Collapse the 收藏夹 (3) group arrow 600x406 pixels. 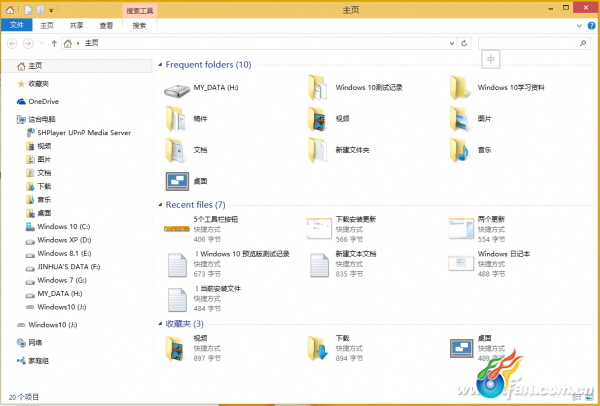160,324
